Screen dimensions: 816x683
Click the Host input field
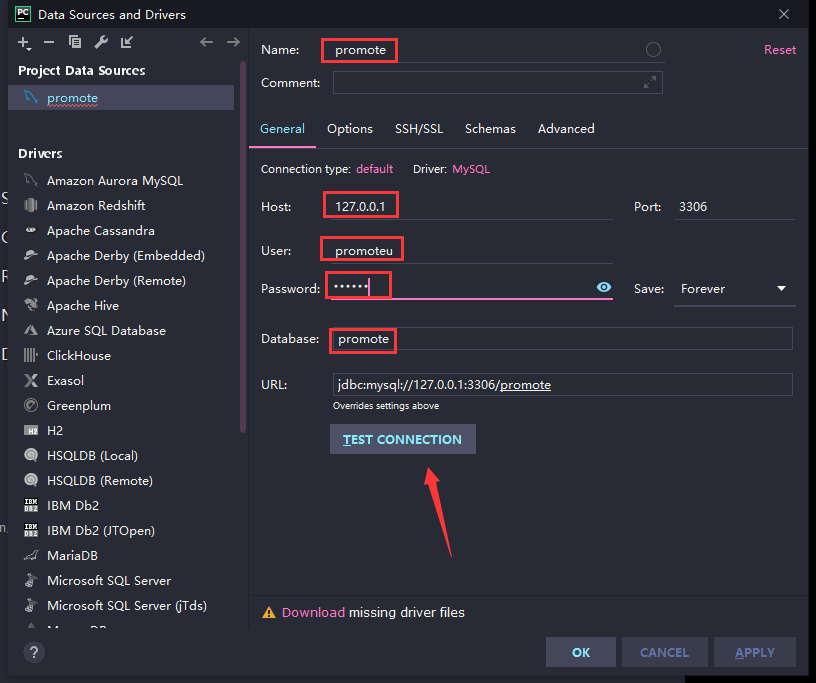coord(472,207)
